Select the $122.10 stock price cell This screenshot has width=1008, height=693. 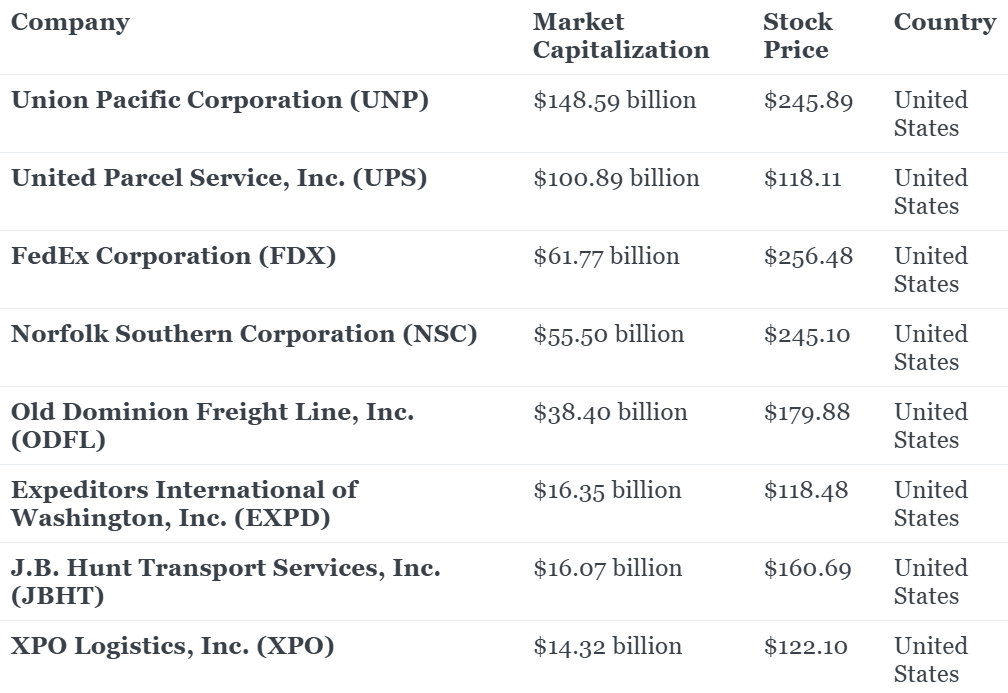(806, 647)
